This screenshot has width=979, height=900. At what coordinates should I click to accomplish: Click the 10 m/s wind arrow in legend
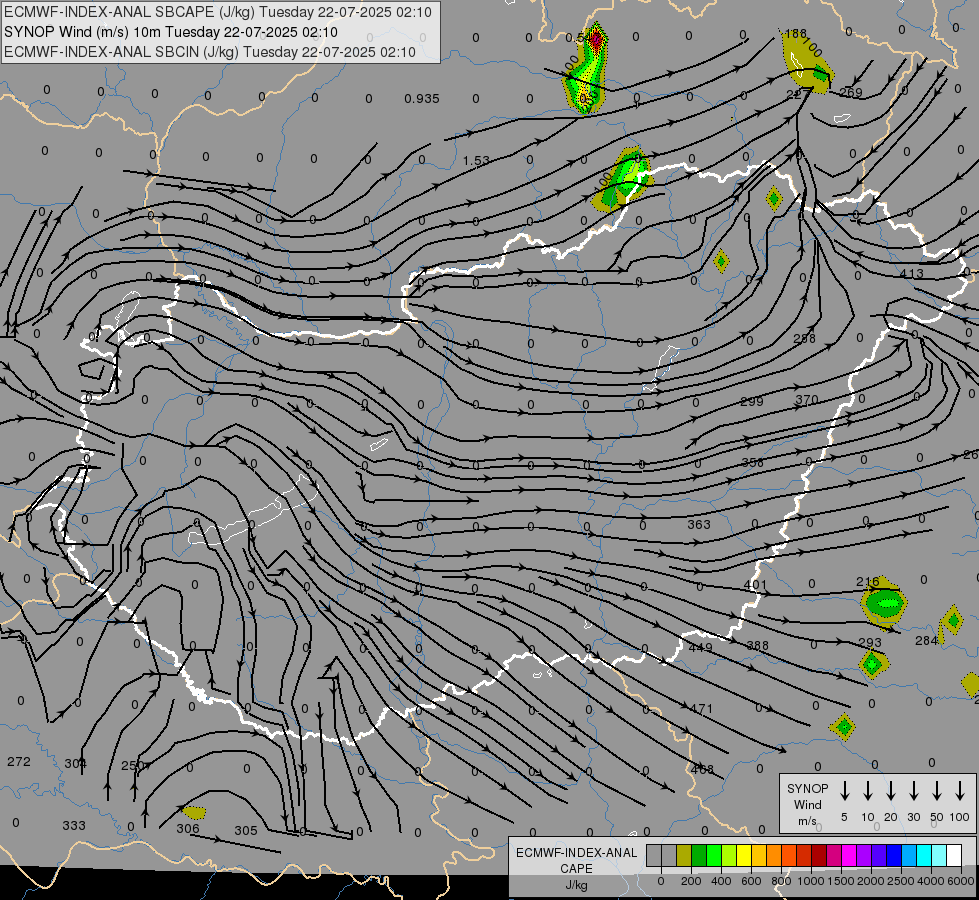click(868, 791)
